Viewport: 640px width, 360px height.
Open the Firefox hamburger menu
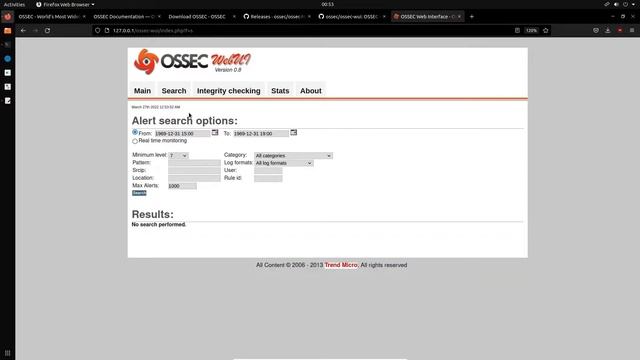(632, 31)
